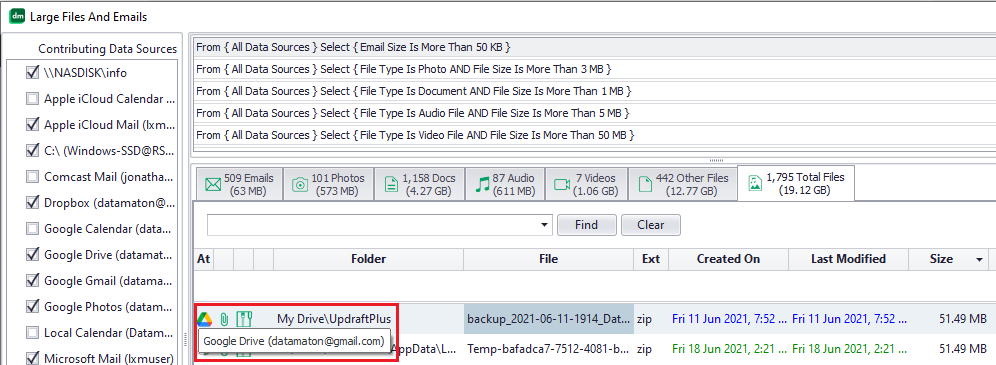Click the blank page icon on Other Files tab

tap(645, 184)
